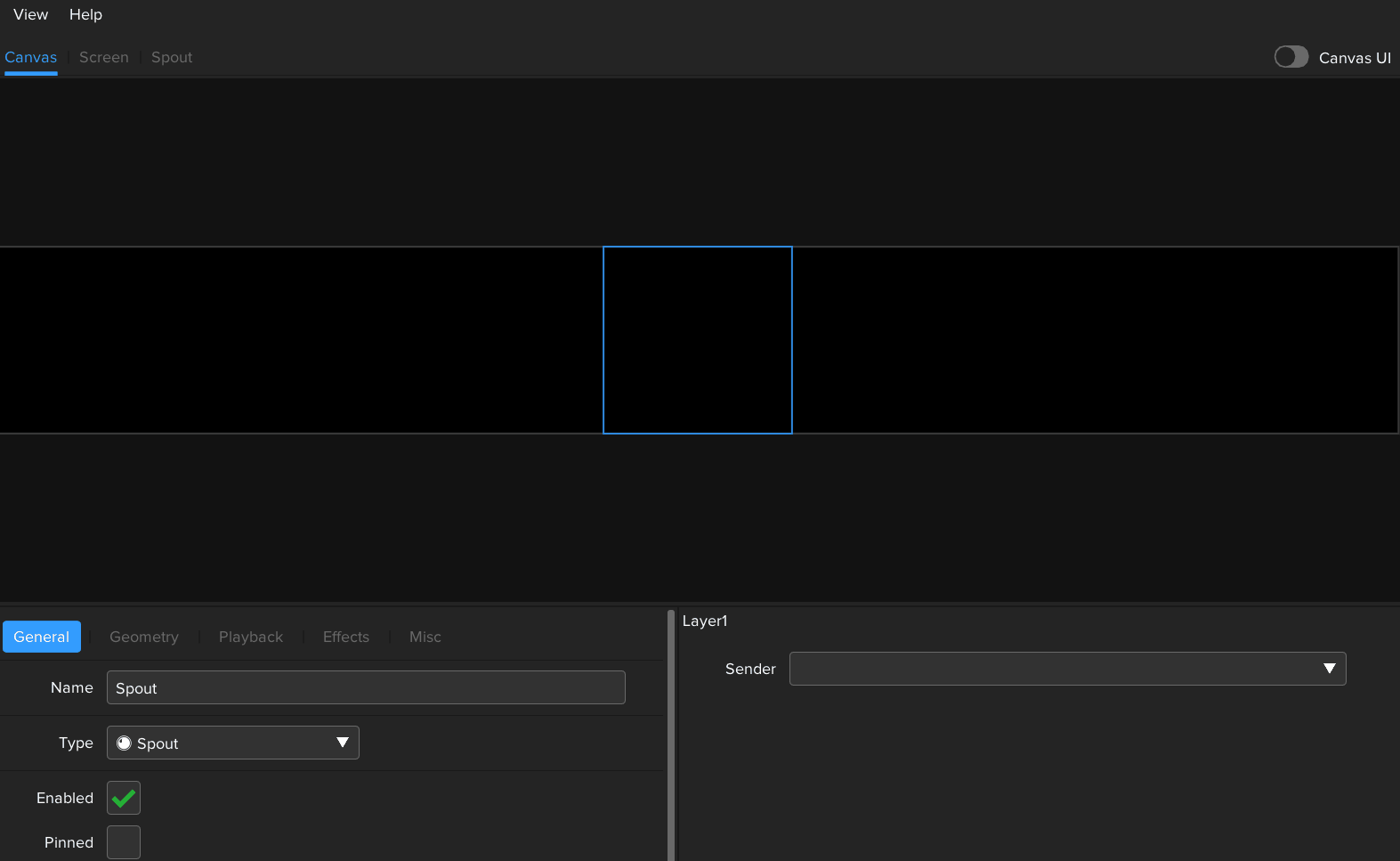Open the Effects properties tab
The height and width of the screenshot is (861, 1400).
click(x=346, y=637)
